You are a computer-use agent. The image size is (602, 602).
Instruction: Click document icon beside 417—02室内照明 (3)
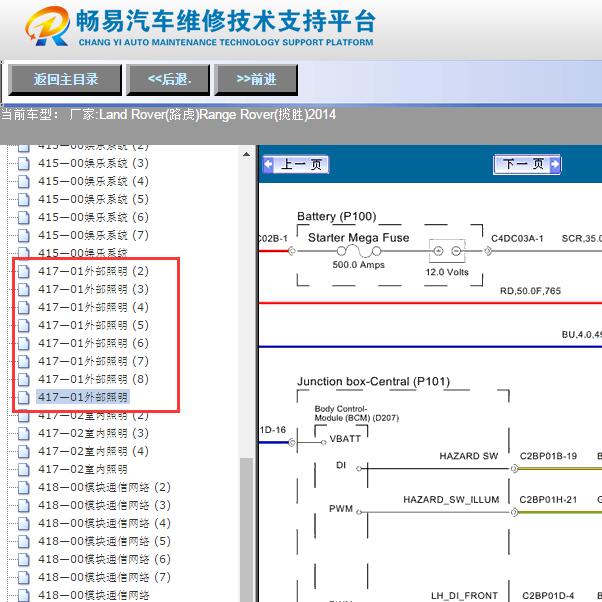(24, 434)
